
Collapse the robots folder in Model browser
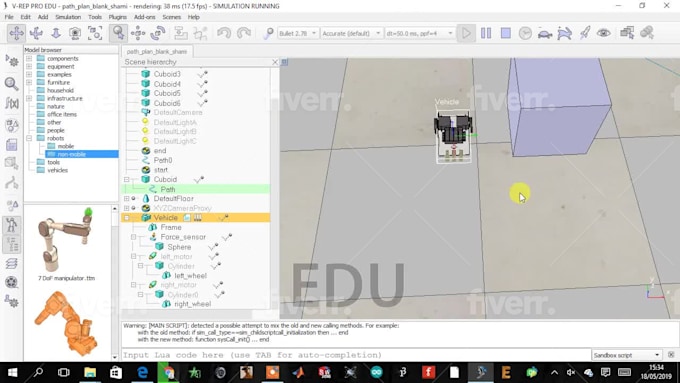tap(29, 138)
